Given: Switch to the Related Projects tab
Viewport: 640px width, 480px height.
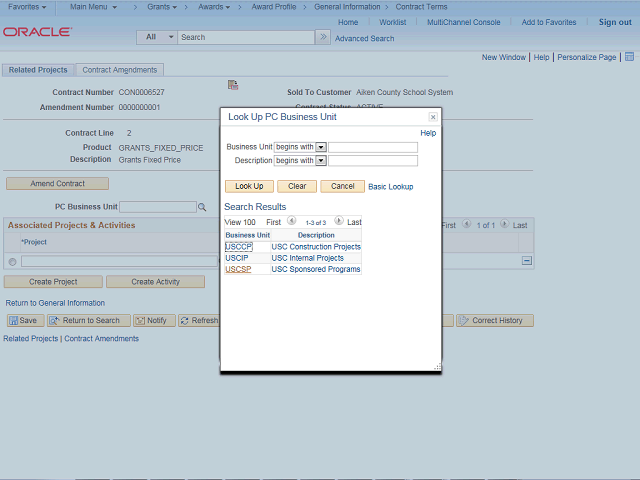Looking at the screenshot, I should pos(38,70).
